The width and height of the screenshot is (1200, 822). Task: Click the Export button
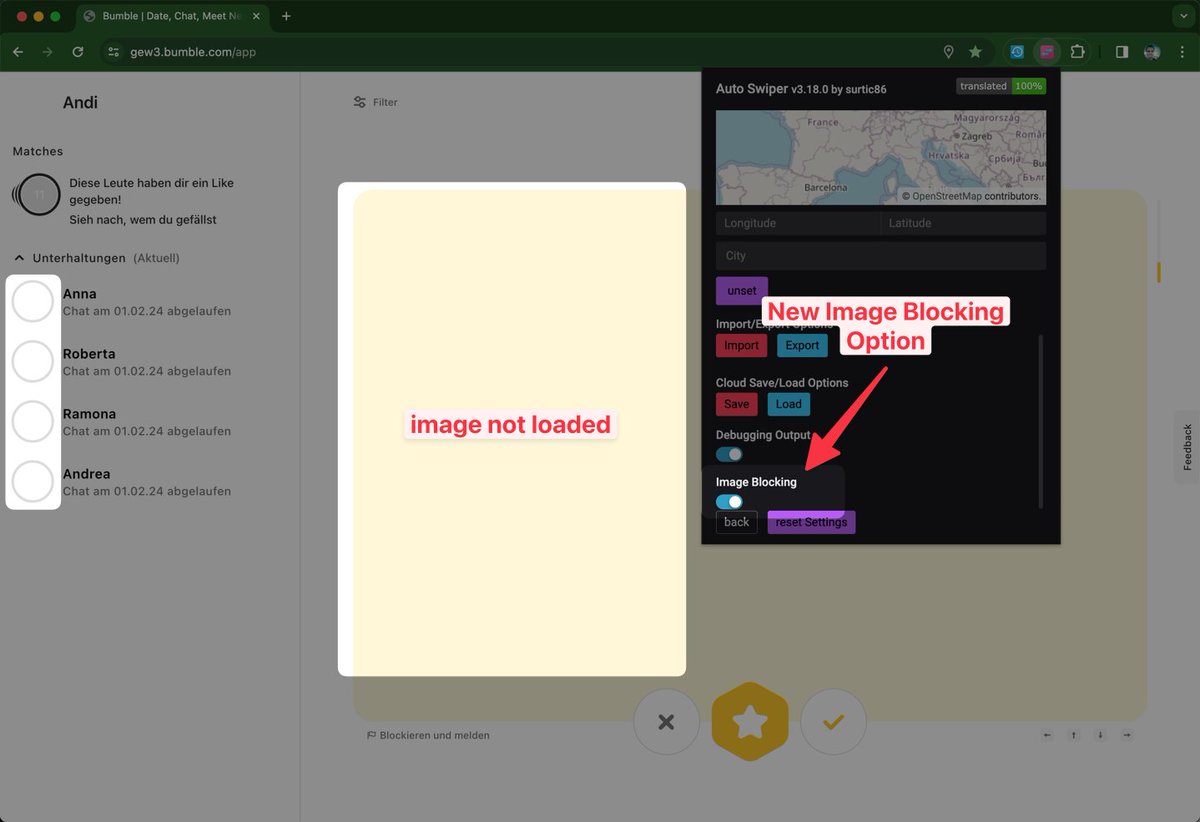[802, 345]
